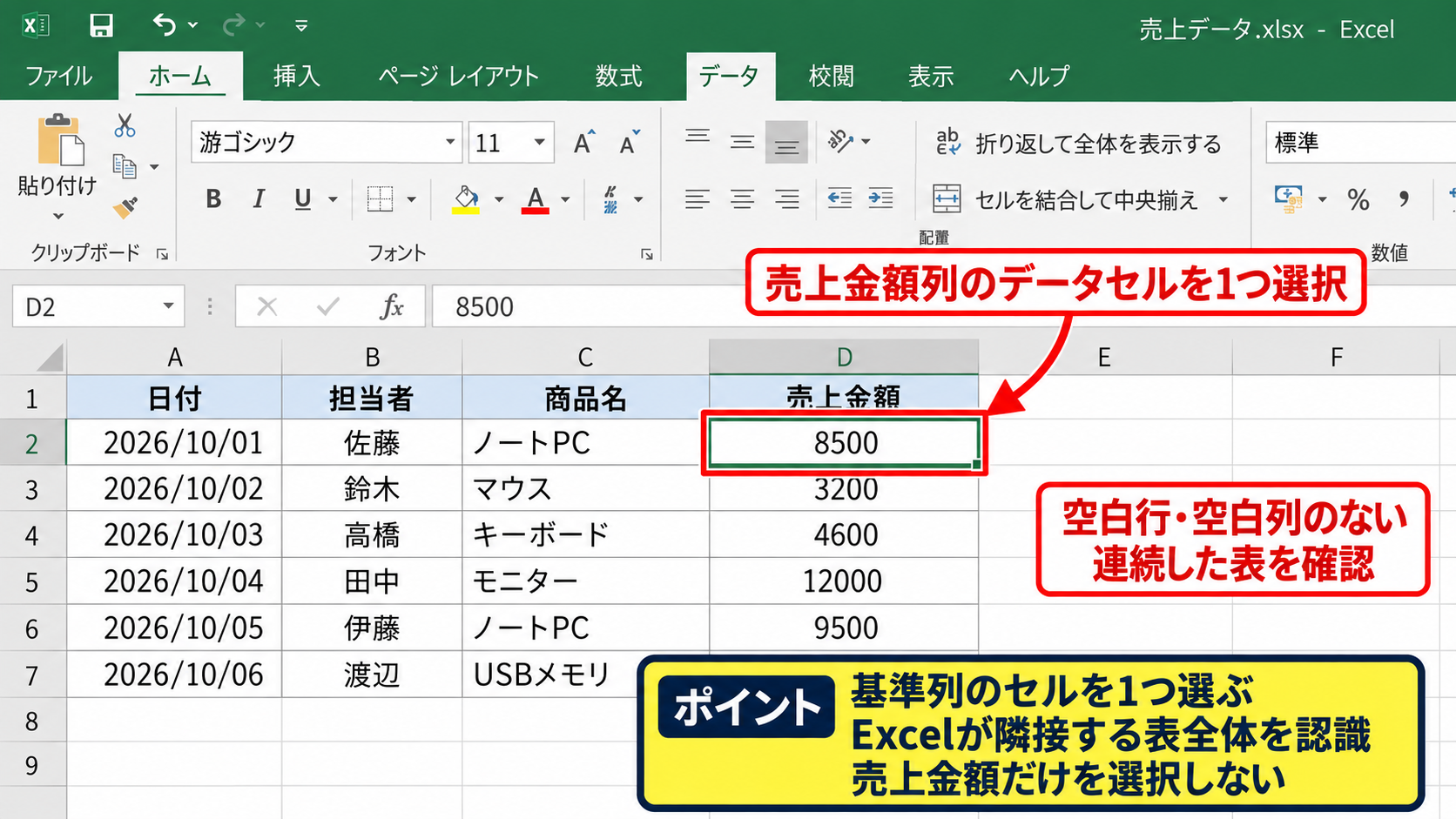
Task: Switch to the 挿入 tab
Action: [x=297, y=76]
